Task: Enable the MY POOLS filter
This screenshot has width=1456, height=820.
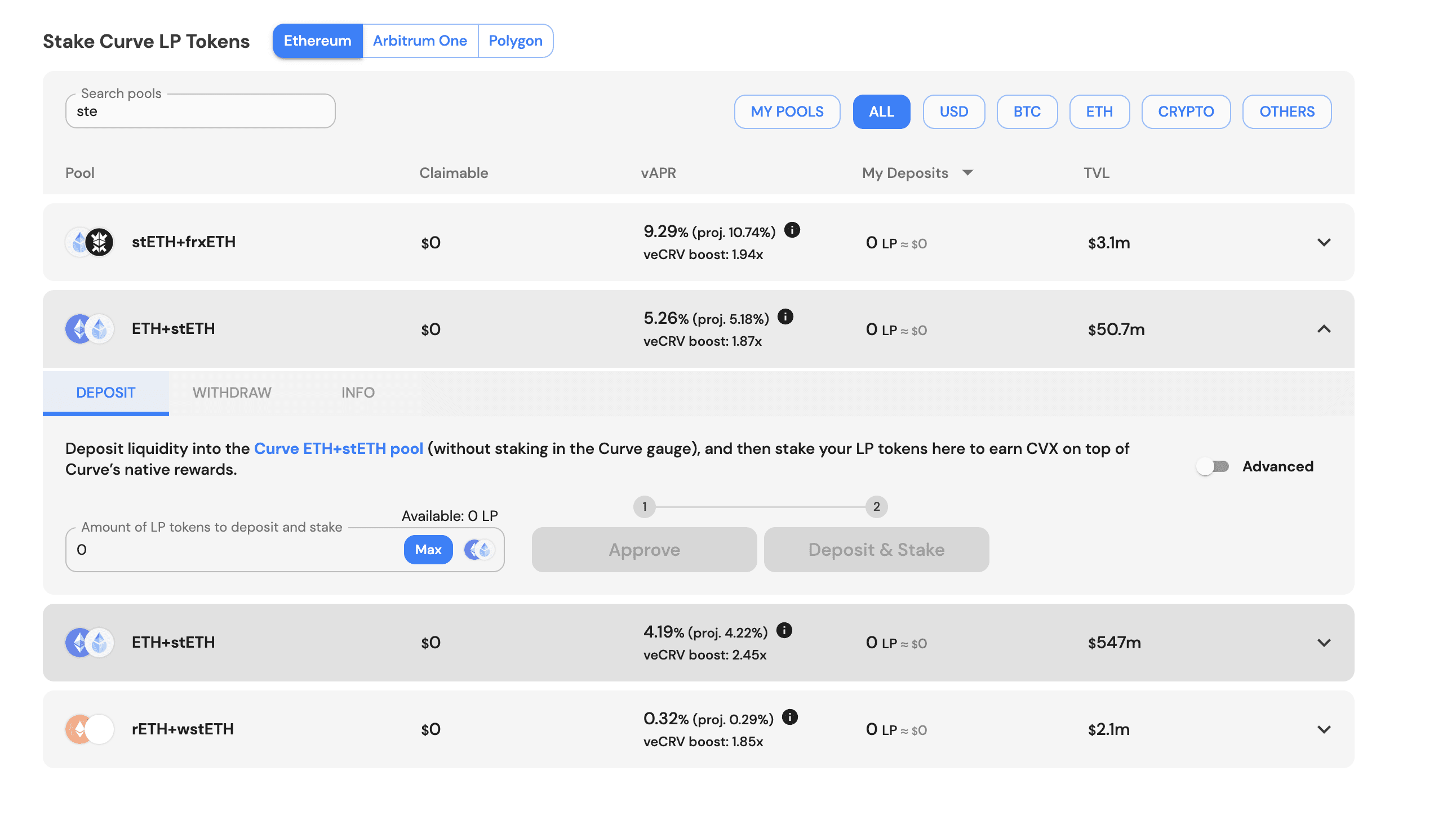Action: coord(787,112)
